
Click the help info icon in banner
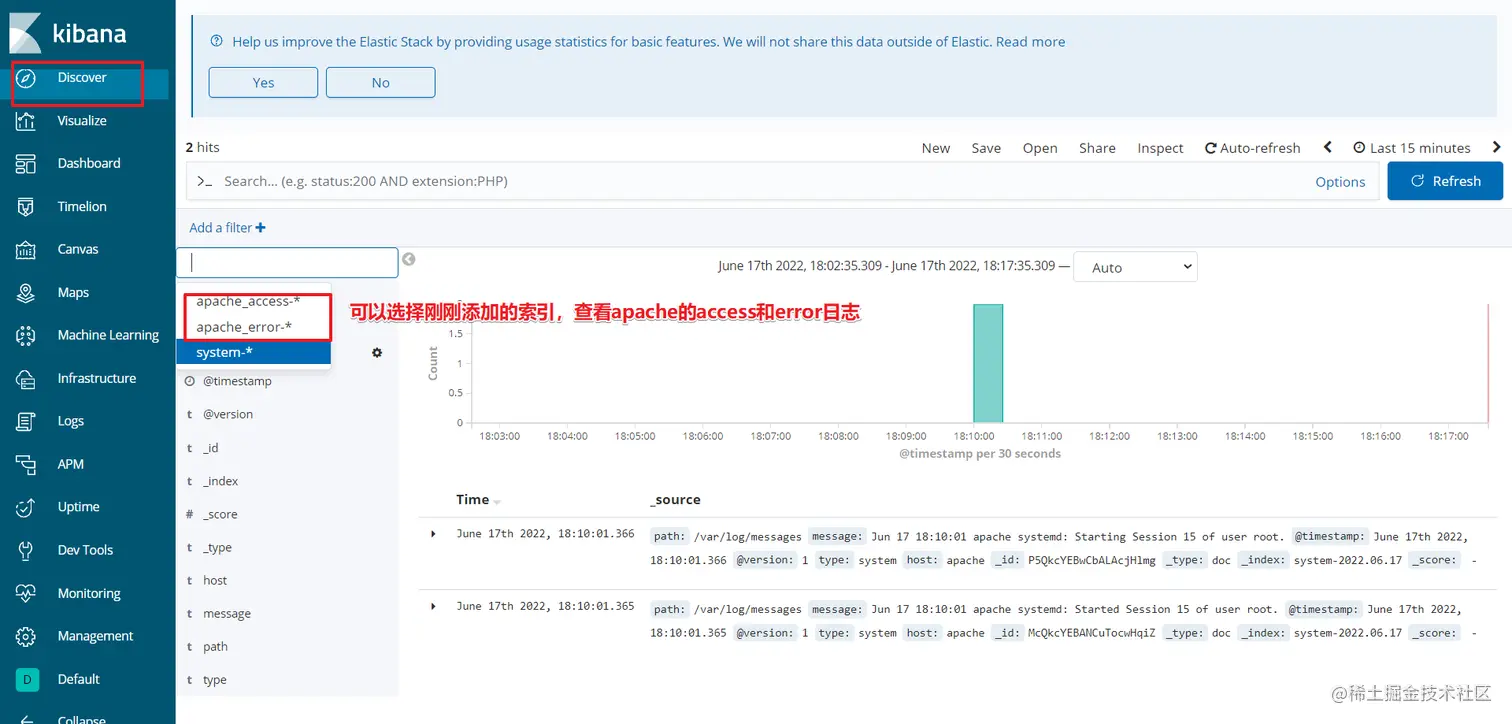tap(216, 41)
